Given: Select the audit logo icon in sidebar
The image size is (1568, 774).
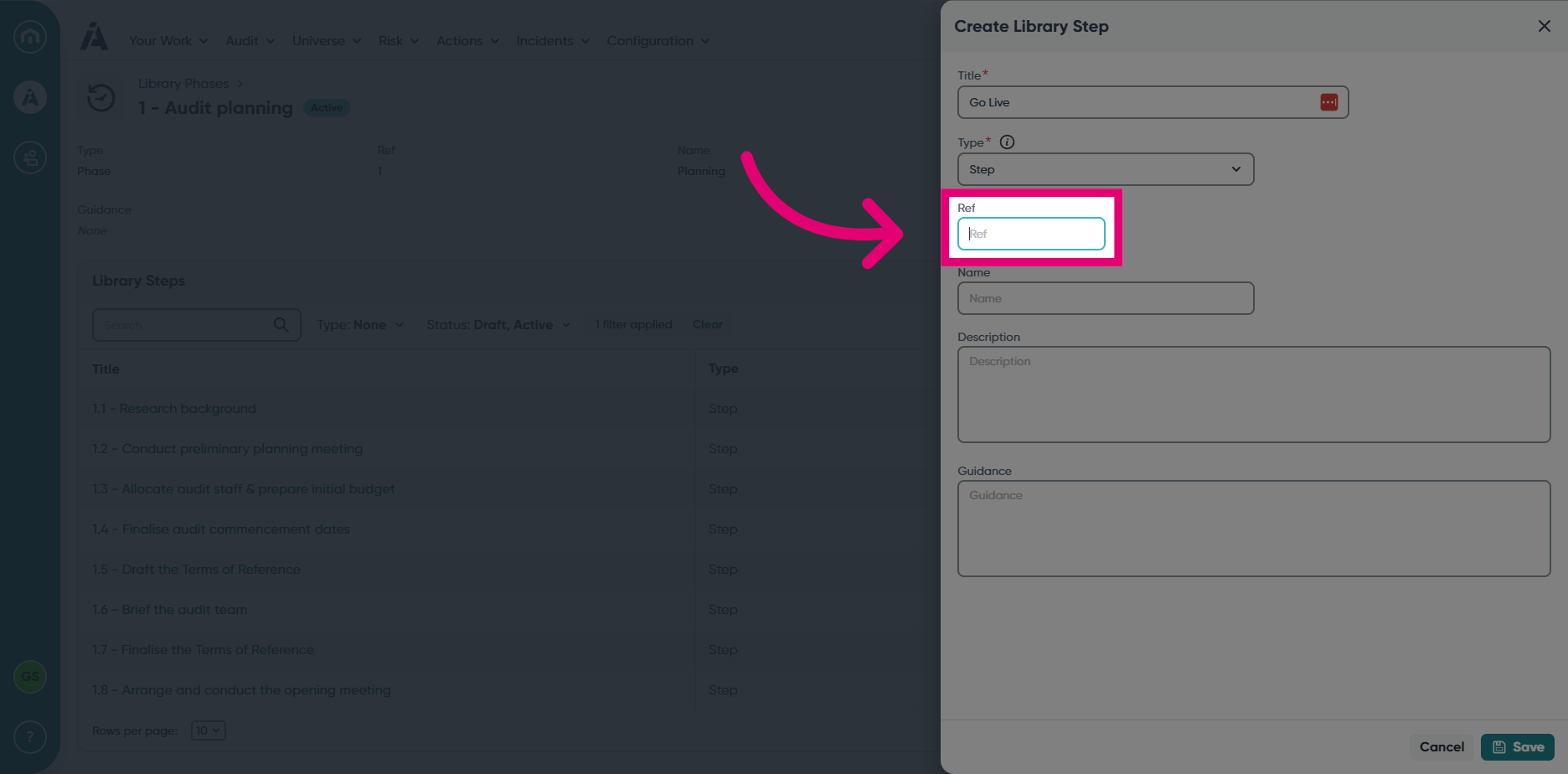Looking at the screenshot, I should click(x=30, y=97).
